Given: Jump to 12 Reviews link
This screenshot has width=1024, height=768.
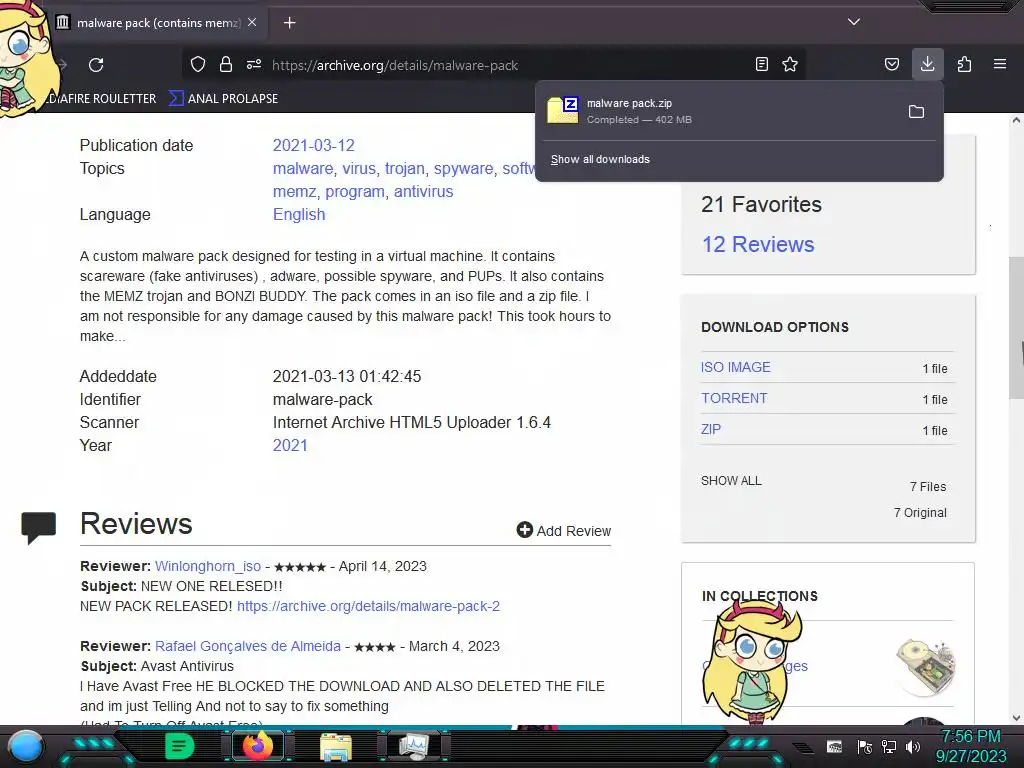Looking at the screenshot, I should click(x=758, y=244).
